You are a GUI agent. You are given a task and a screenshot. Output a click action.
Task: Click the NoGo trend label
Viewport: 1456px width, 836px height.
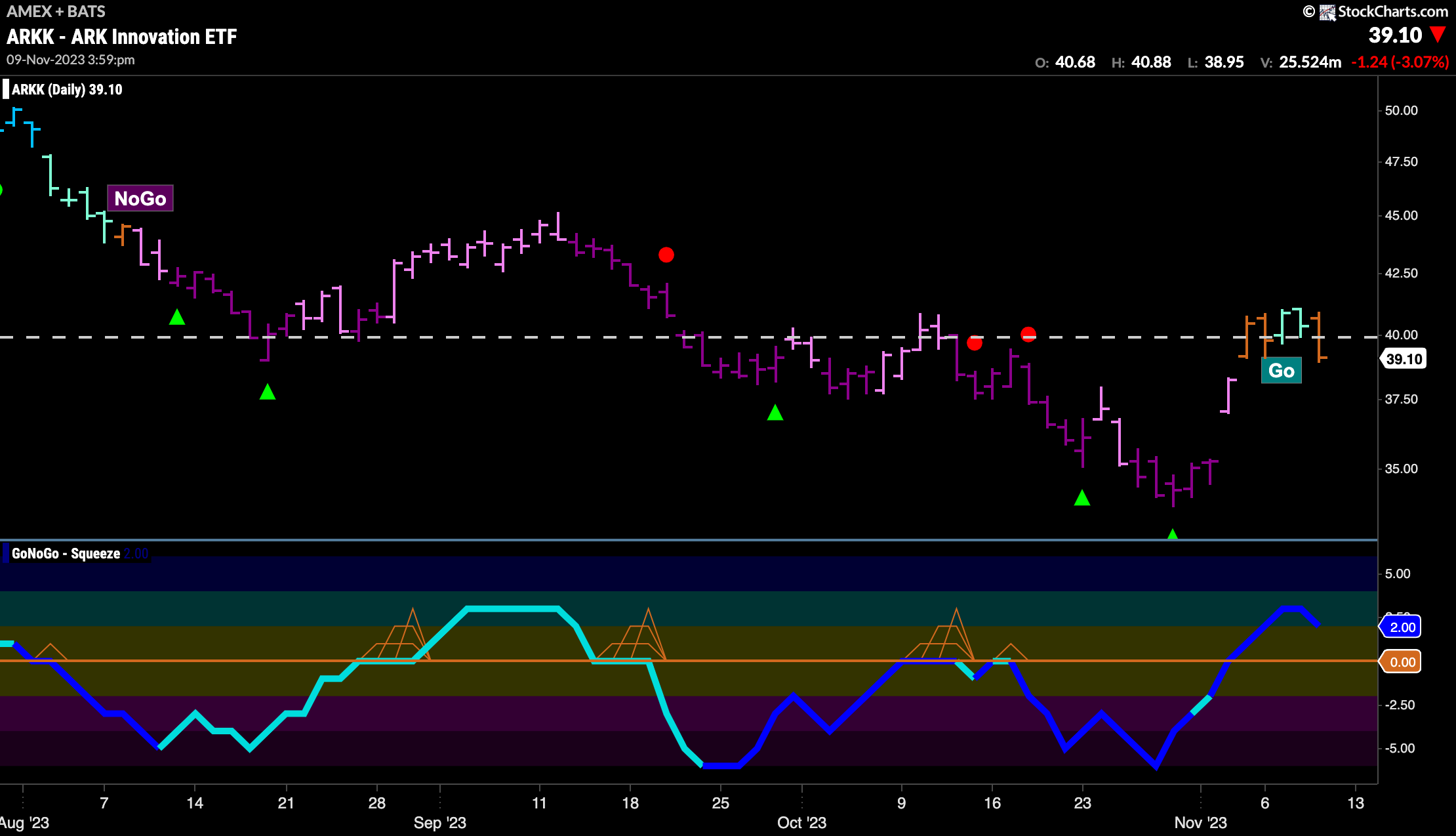[140, 198]
